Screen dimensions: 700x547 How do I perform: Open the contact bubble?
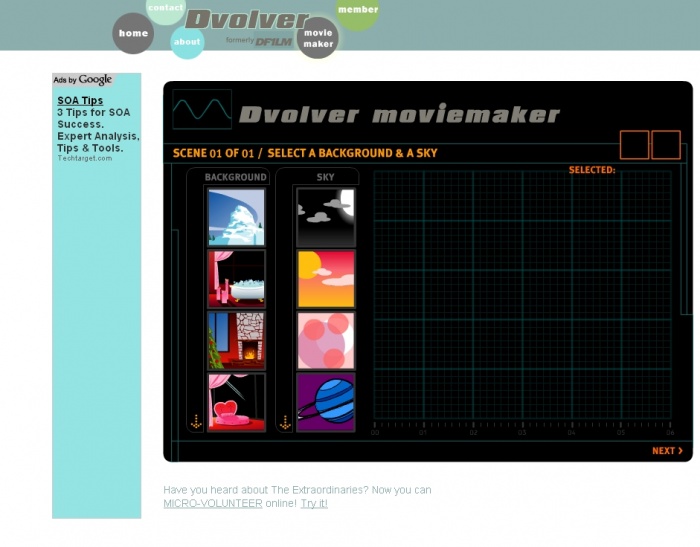(166, 9)
